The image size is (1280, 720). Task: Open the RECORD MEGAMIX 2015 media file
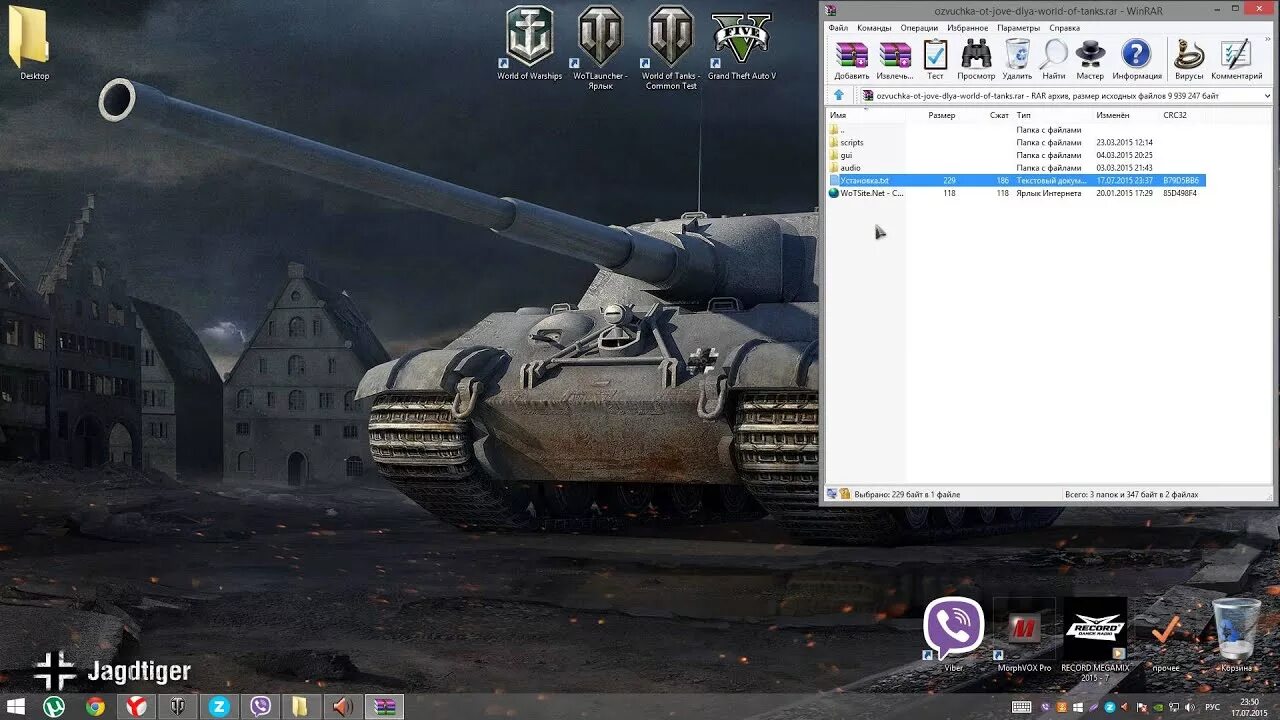(1095, 639)
